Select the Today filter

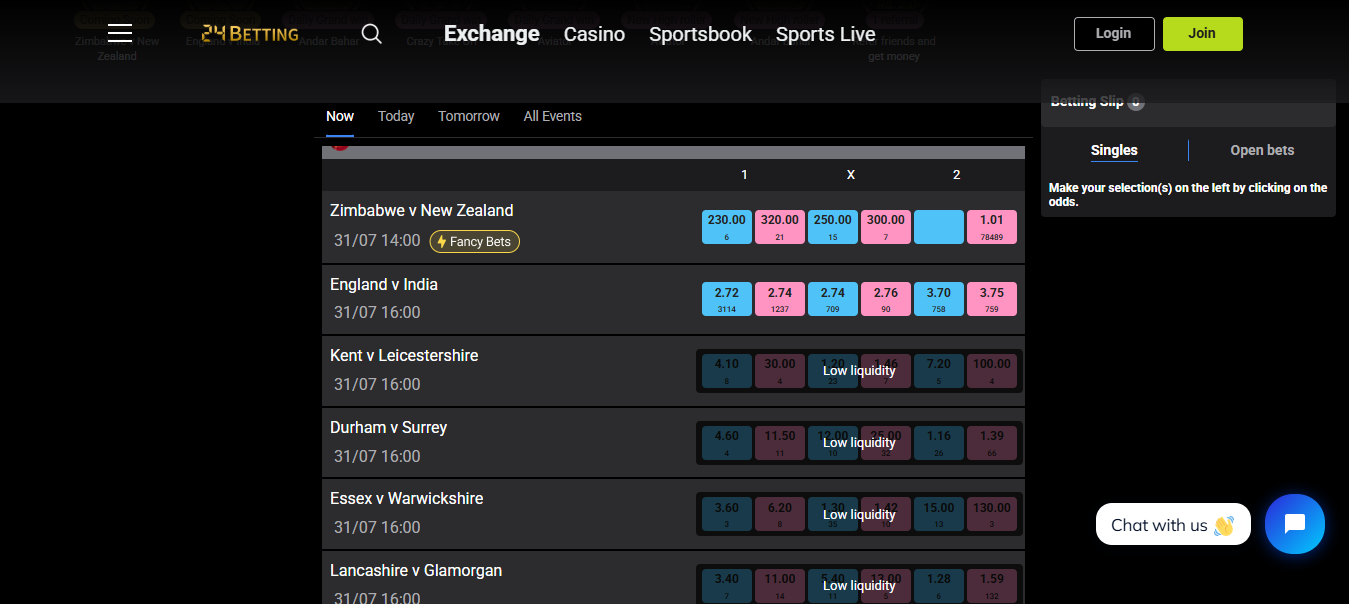pyautogui.click(x=396, y=116)
